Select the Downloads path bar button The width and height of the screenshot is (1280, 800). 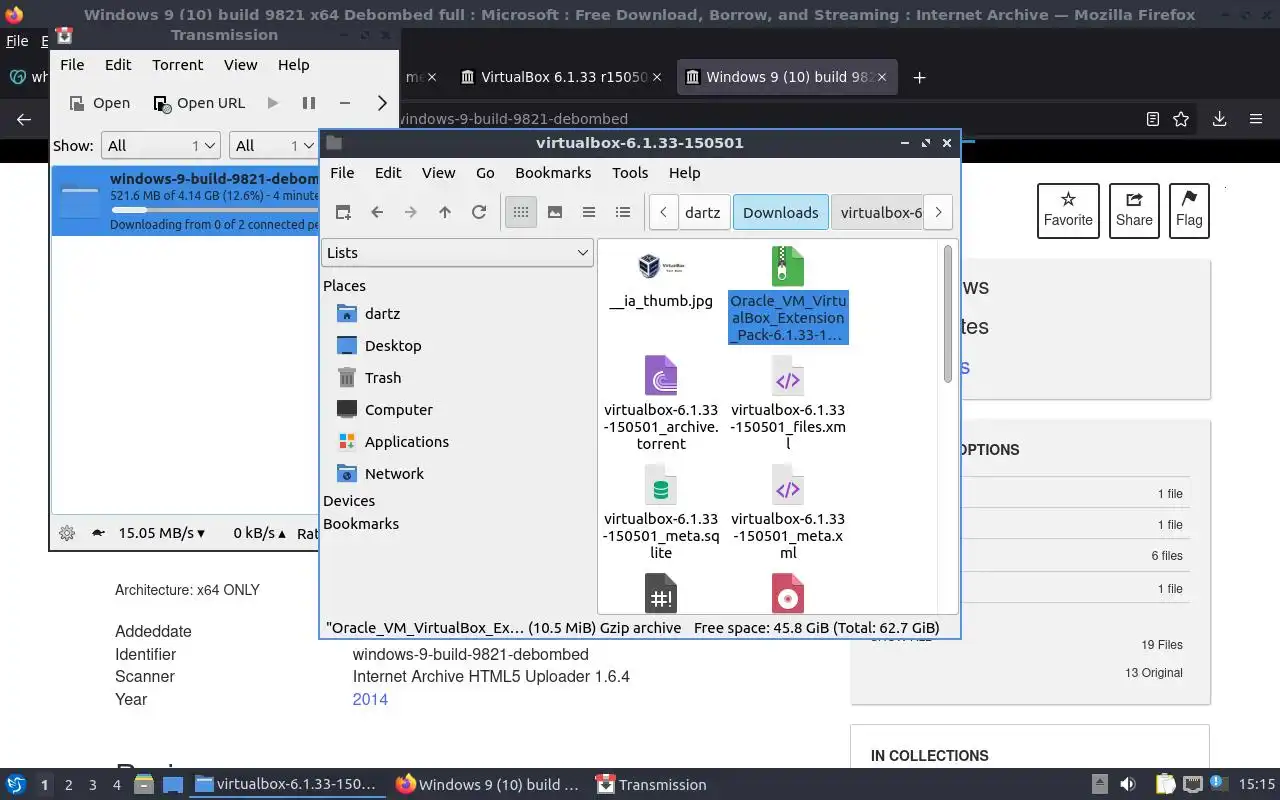(781, 212)
